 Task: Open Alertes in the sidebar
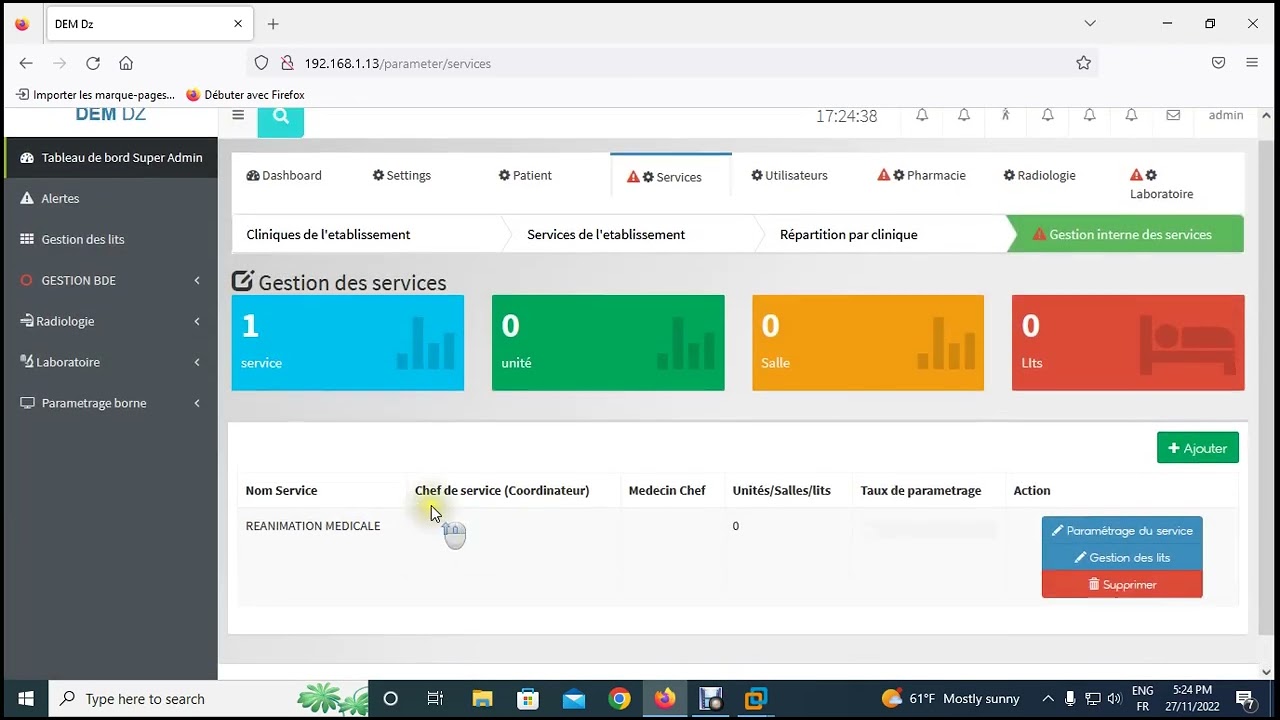[x=111, y=198]
